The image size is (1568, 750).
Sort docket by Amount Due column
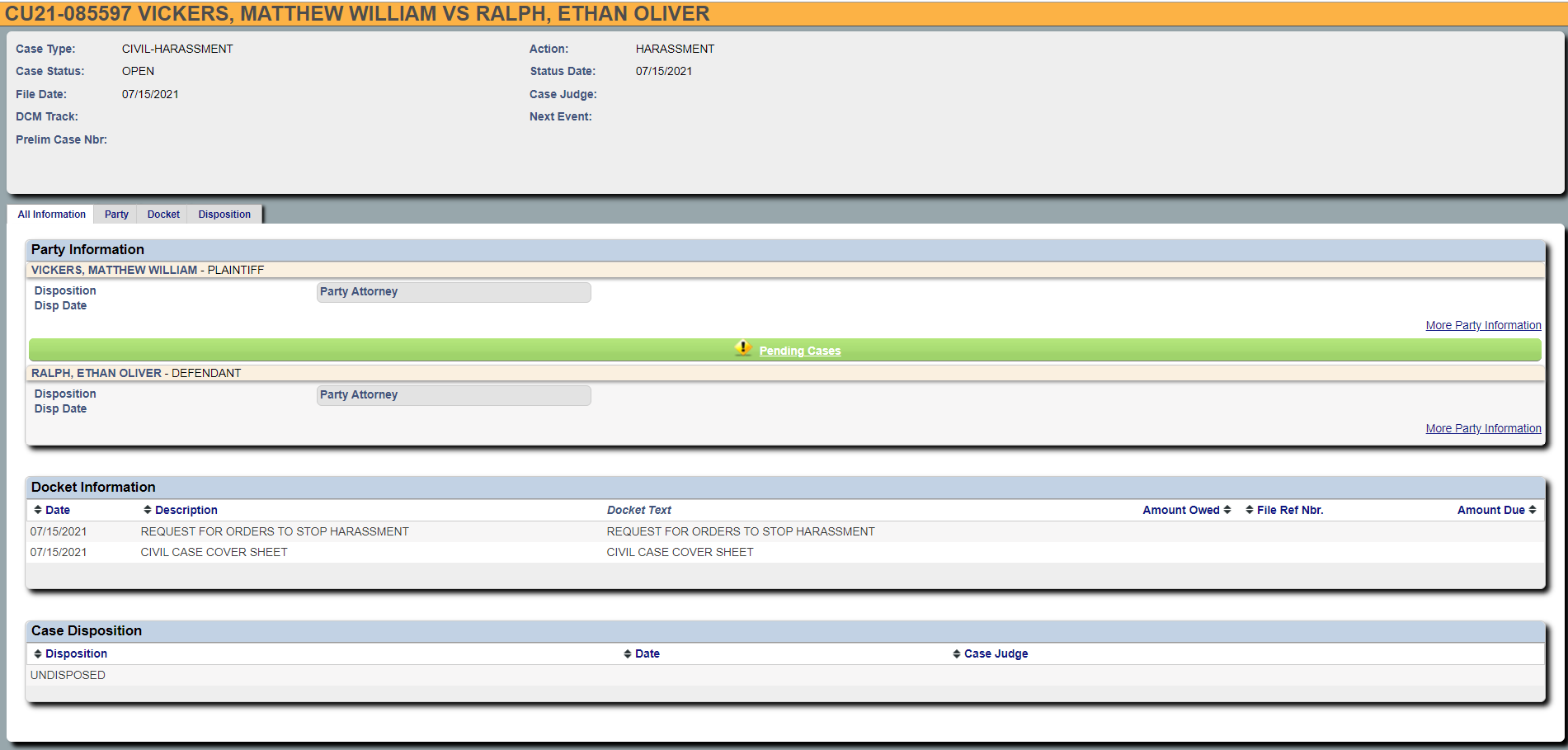point(1496,510)
